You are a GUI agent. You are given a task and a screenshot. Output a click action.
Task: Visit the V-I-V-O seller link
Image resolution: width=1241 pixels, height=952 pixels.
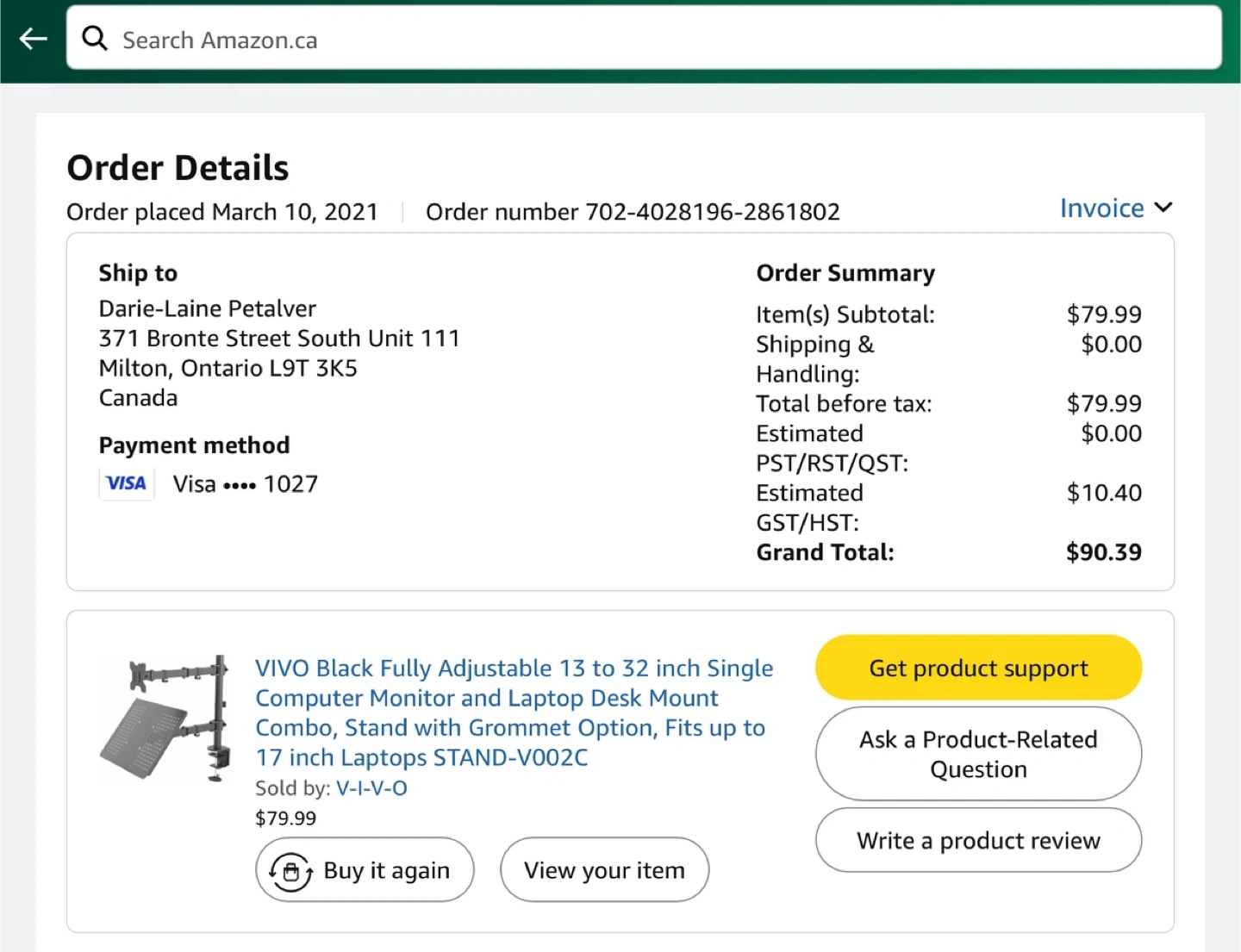[371, 788]
